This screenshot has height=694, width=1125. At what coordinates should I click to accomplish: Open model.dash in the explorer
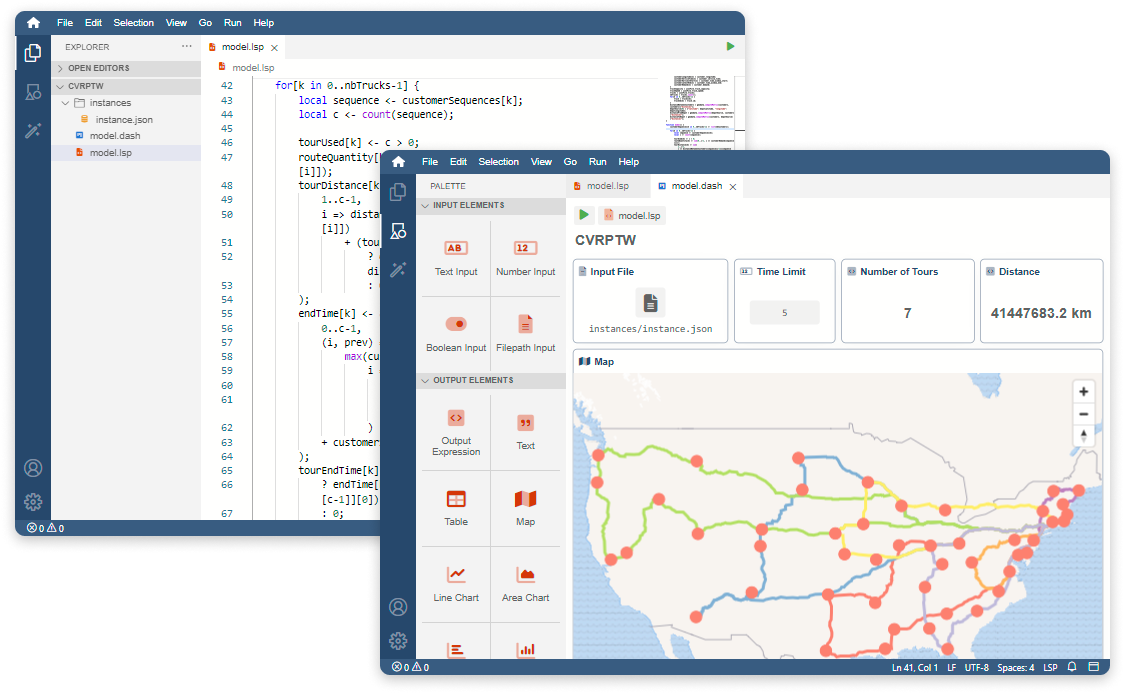[x=114, y=136]
